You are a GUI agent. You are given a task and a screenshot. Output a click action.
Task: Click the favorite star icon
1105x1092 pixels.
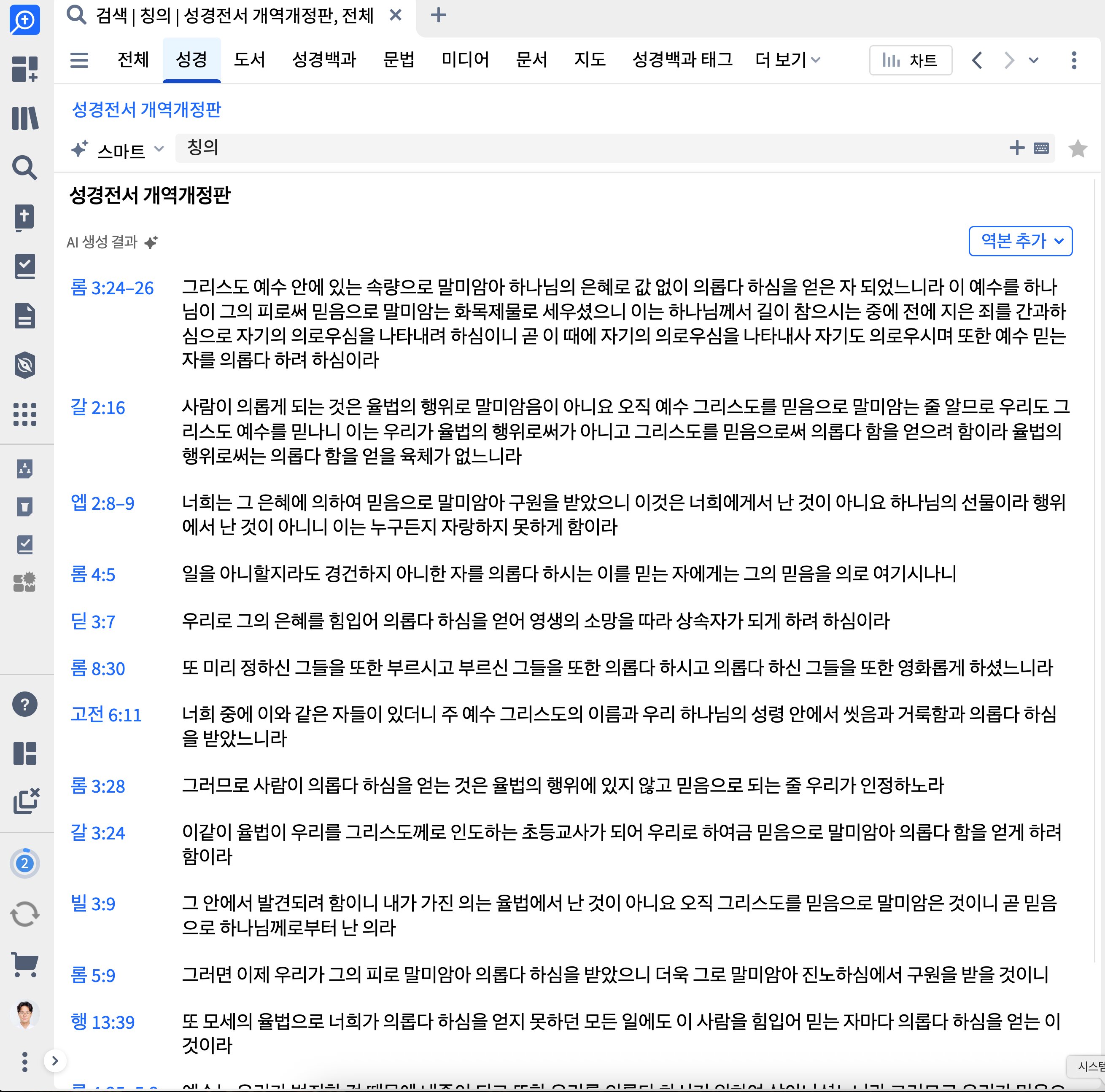pyautogui.click(x=1078, y=149)
